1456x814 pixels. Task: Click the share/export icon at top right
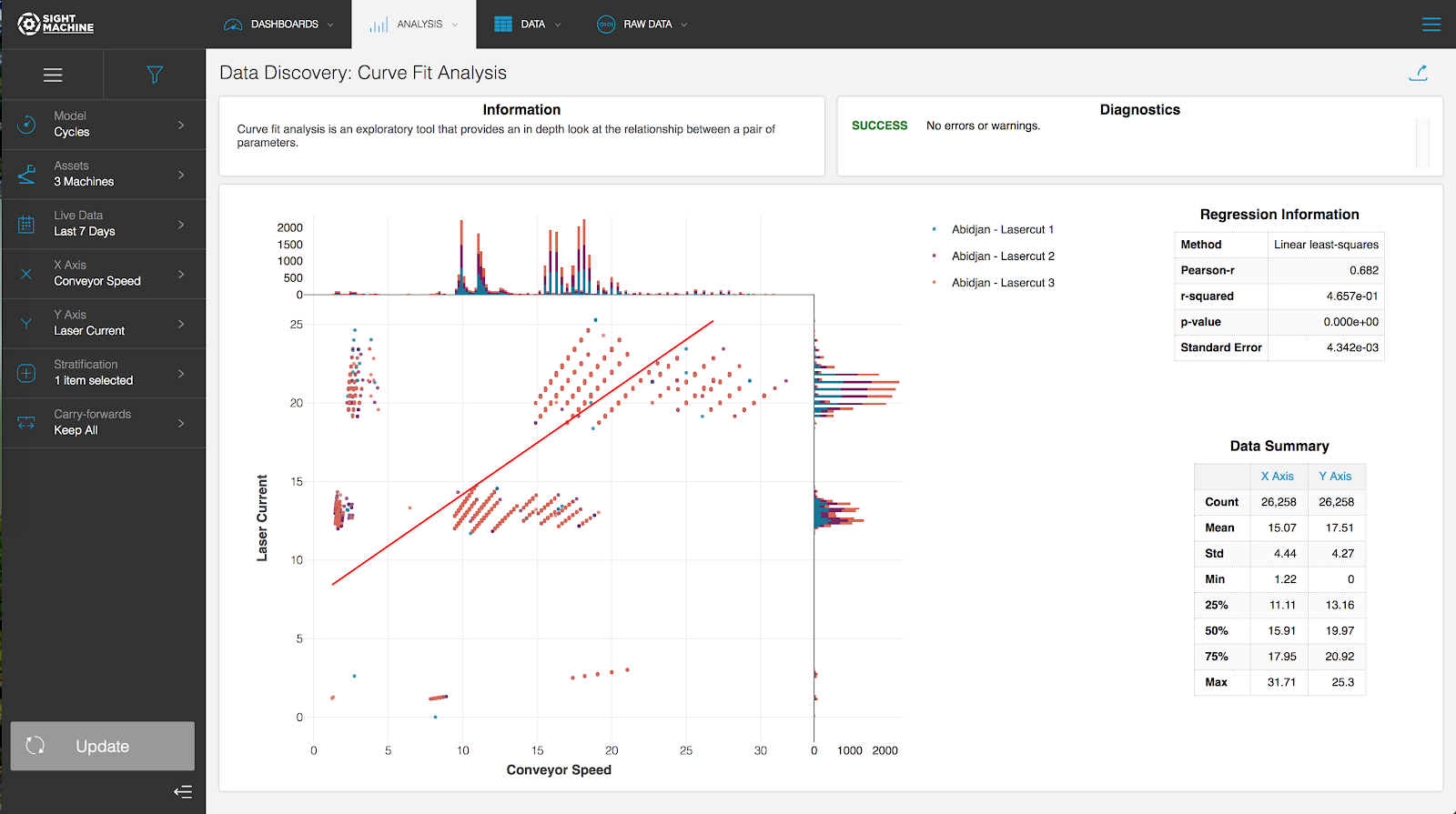click(1418, 73)
